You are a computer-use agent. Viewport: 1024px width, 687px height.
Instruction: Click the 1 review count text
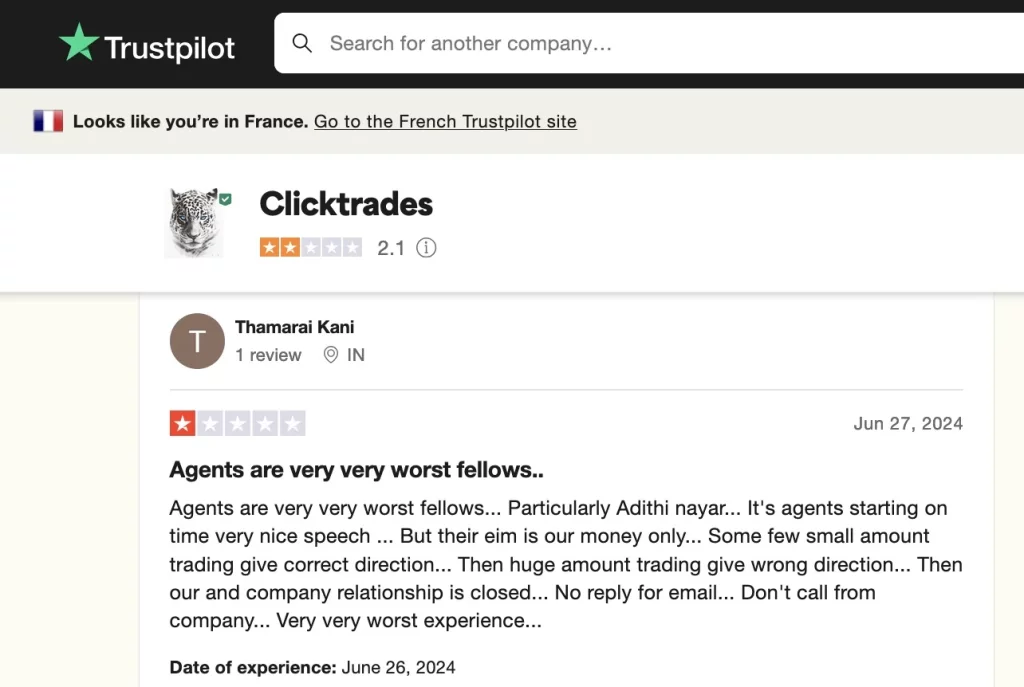pos(268,355)
